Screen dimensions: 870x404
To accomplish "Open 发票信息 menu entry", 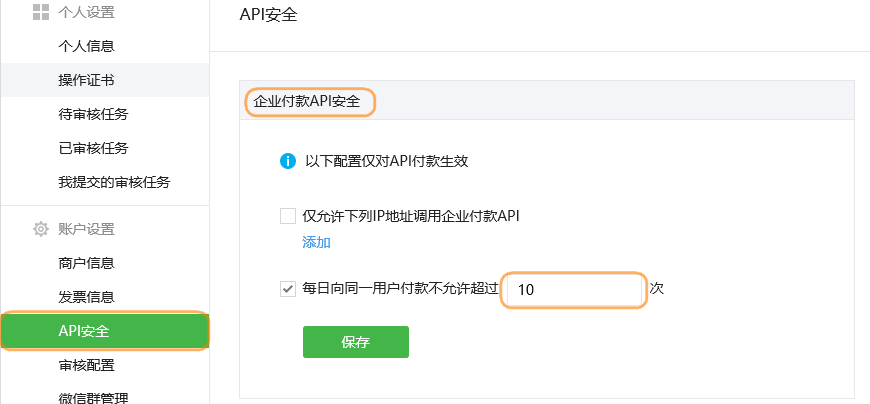I will coord(87,296).
